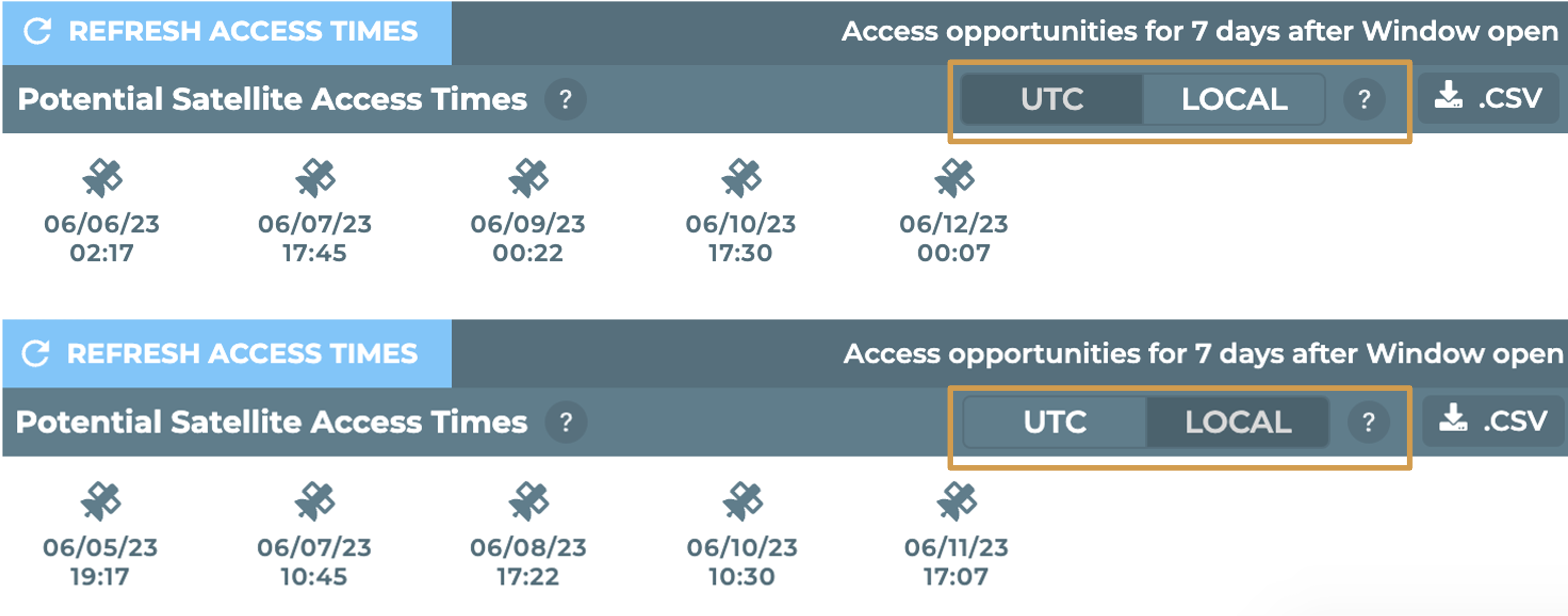
Task: Click the lower REFRESH ACCESS TIMES button
Action: 227,354
